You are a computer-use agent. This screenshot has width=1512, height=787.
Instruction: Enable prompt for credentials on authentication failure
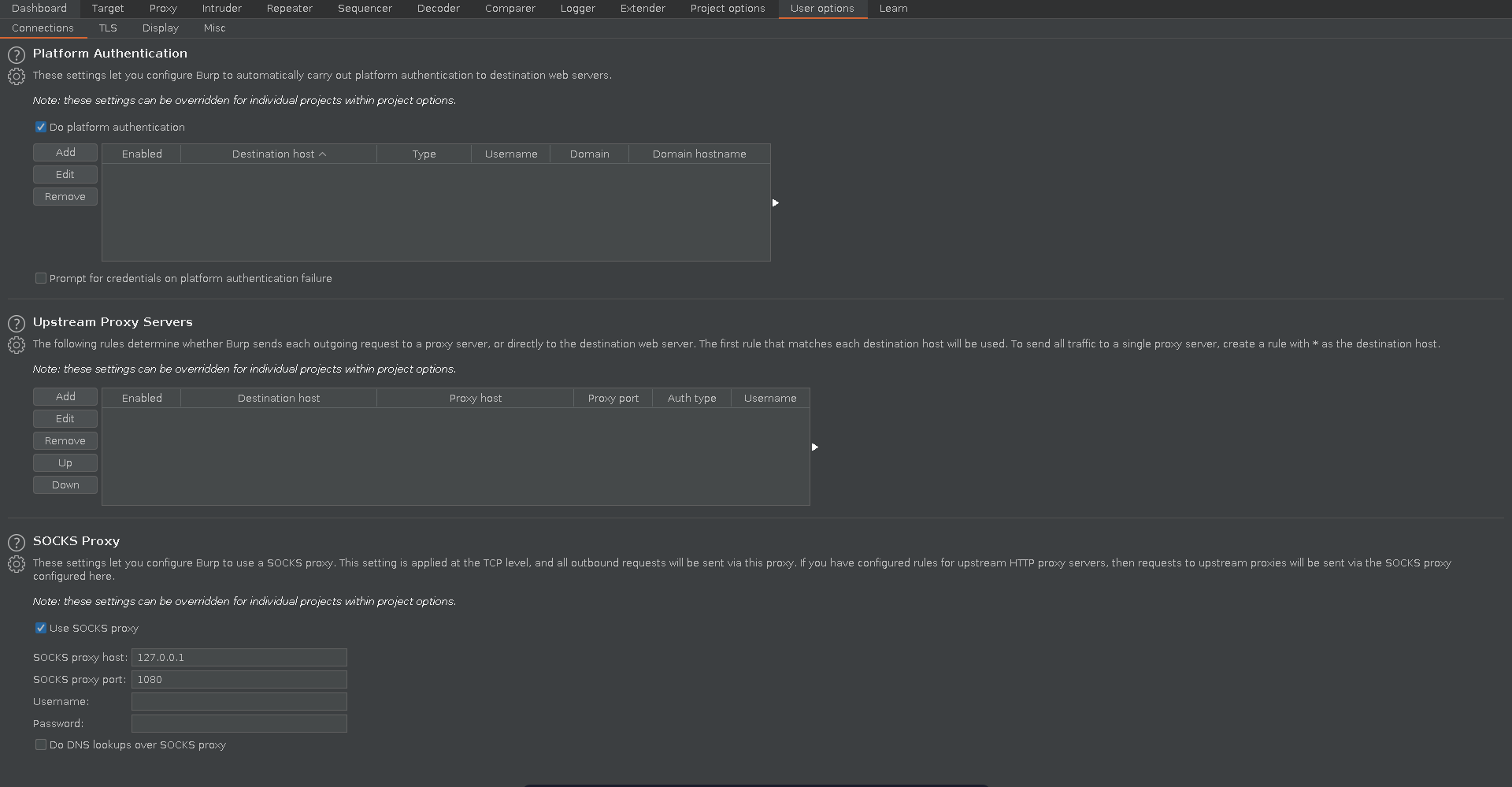[x=41, y=278]
